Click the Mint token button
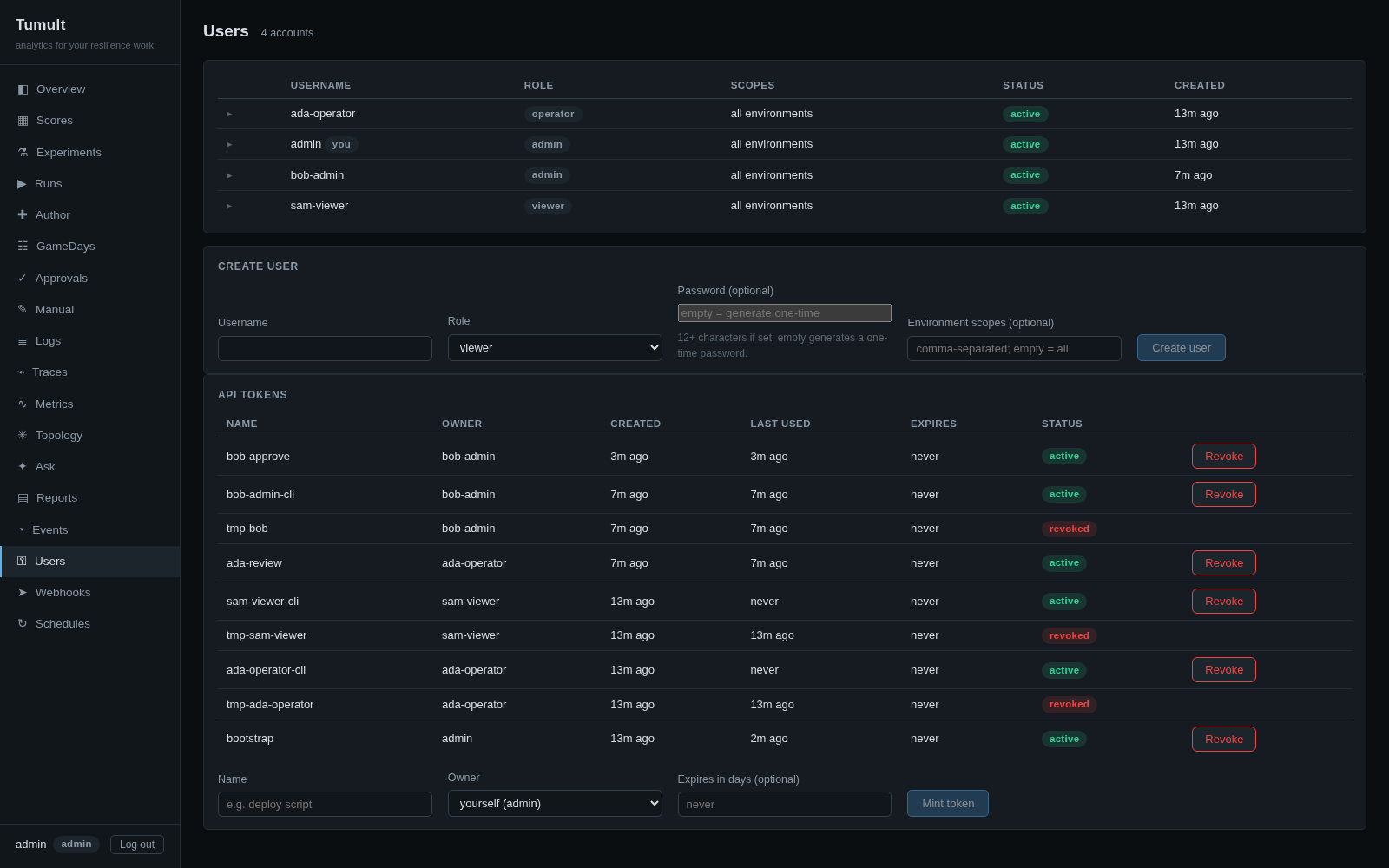The height and width of the screenshot is (868, 1389). [948, 803]
